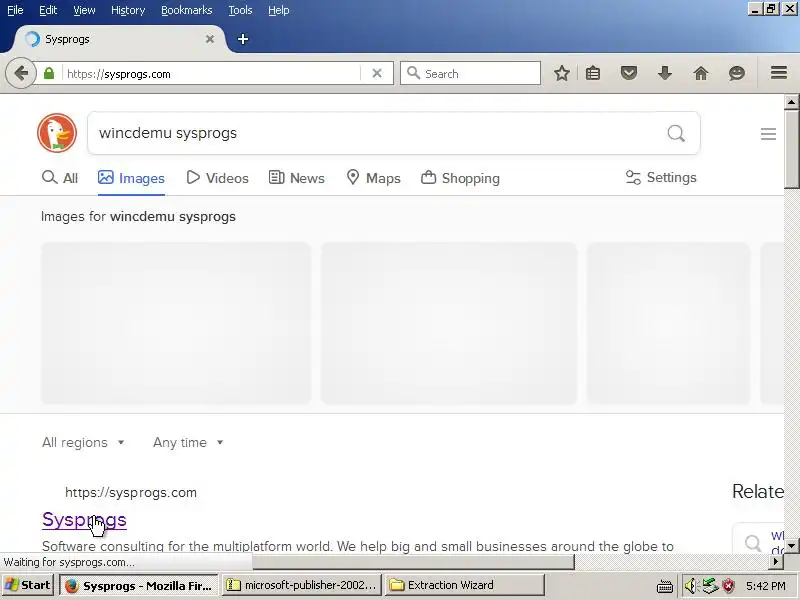800x600 pixels.
Task: Click vertical scrollbar up arrow
Action: pos(791,102)
